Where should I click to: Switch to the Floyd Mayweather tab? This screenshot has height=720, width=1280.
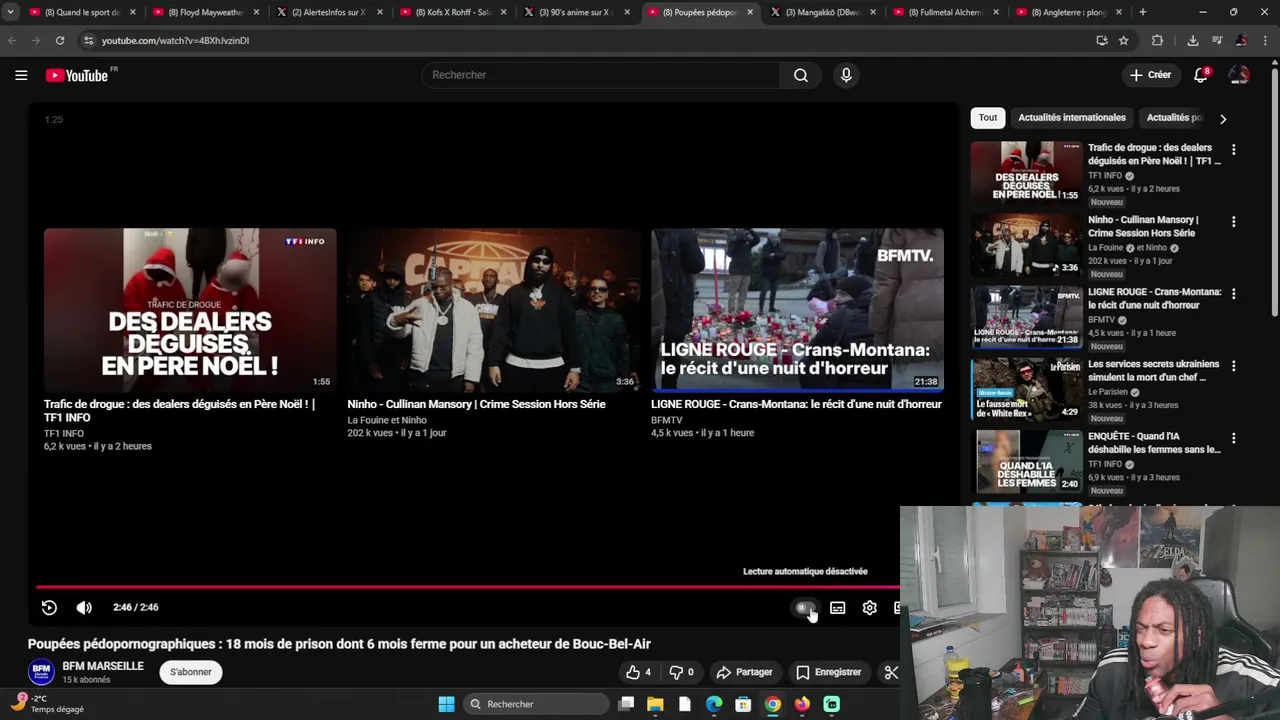206,12
